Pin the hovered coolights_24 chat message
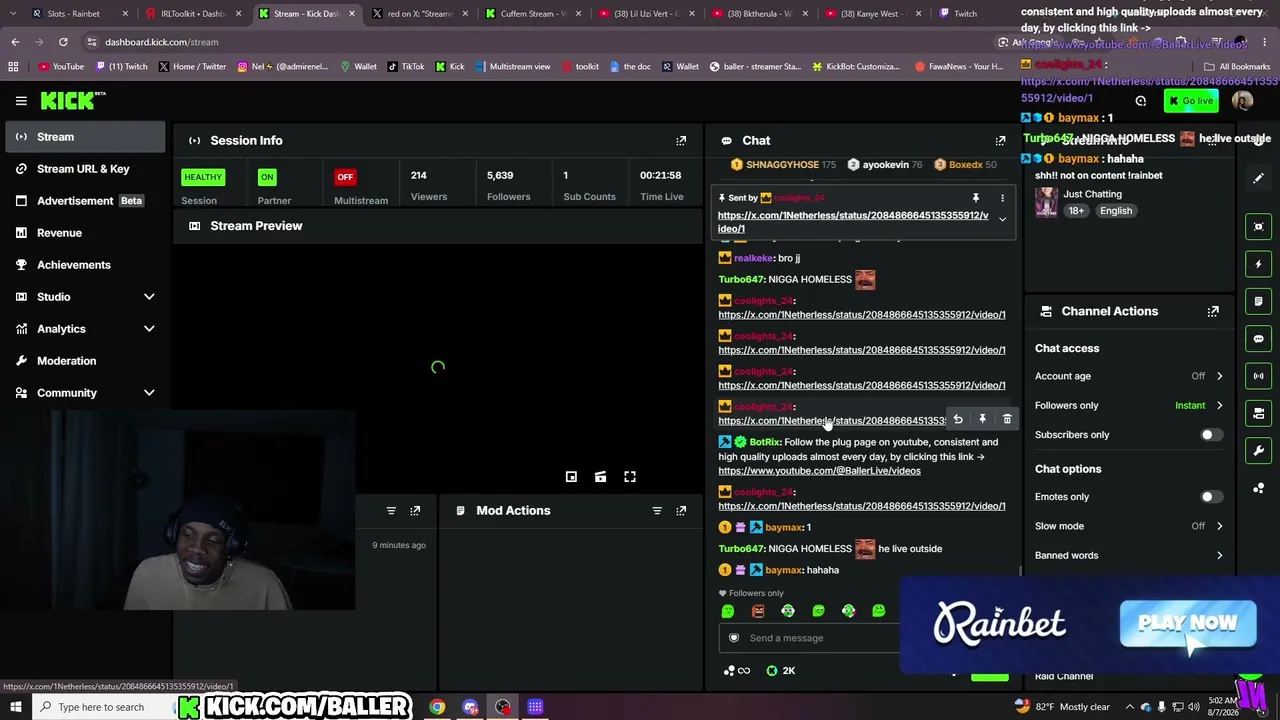Viewport: 1280px width, 720px height. pyautogui.click(x=982, y=420)
